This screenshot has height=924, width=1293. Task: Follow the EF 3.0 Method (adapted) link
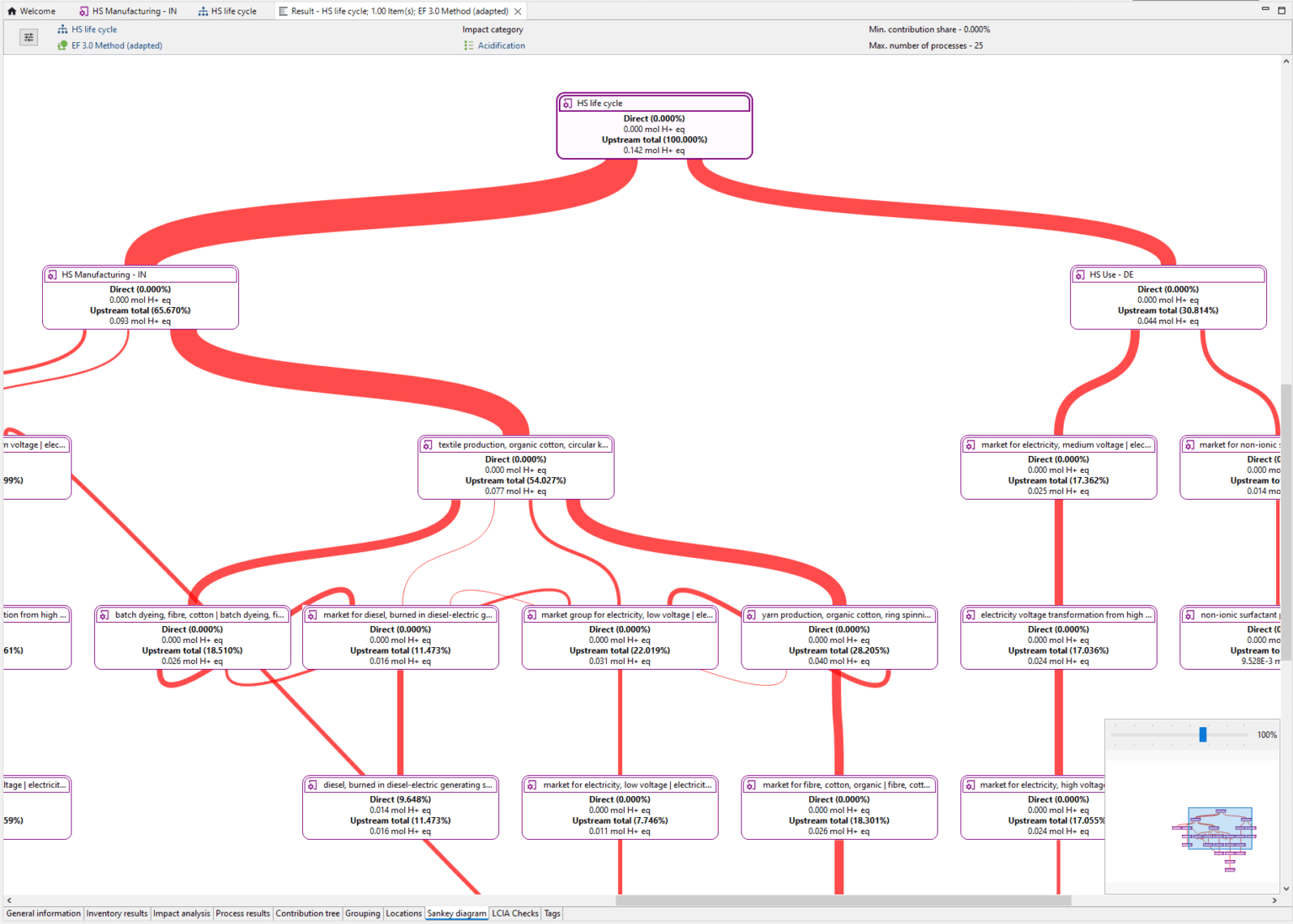pyautogui.click(x=117, y=45)
